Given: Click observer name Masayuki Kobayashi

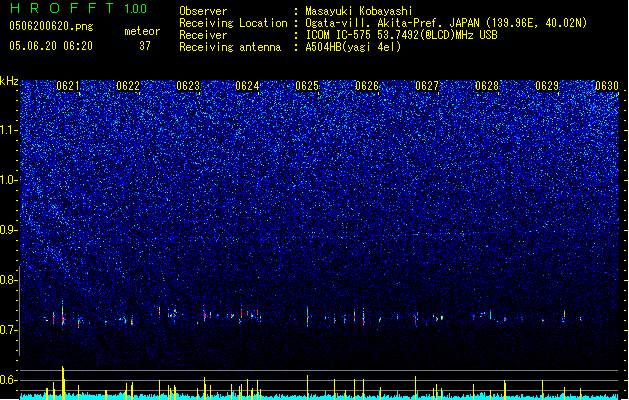Looking at the screenshot, I should click(359, 11).
